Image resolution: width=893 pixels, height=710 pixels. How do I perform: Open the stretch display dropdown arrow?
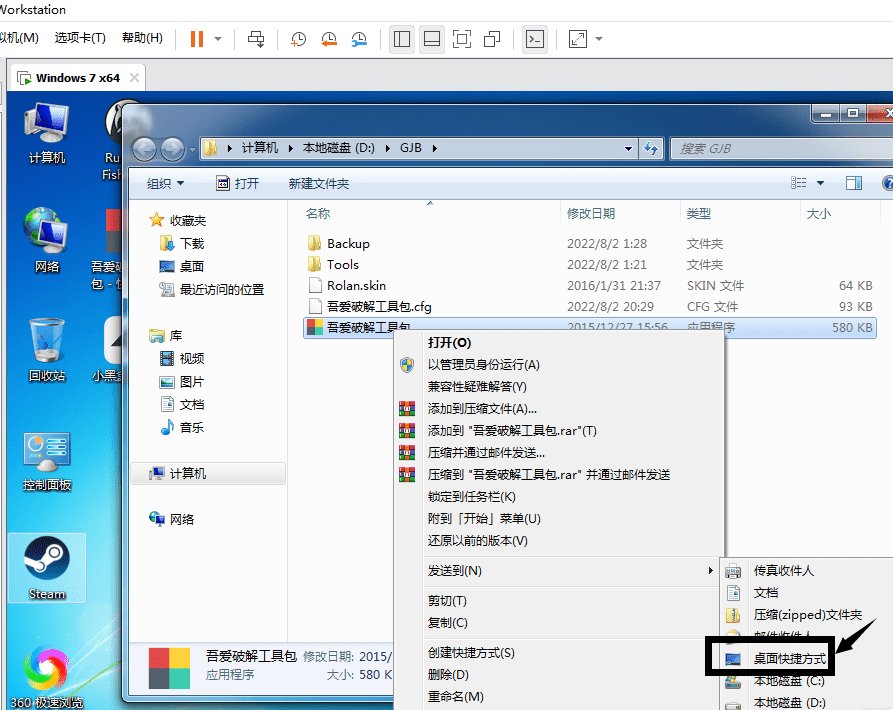coord(599,39)
